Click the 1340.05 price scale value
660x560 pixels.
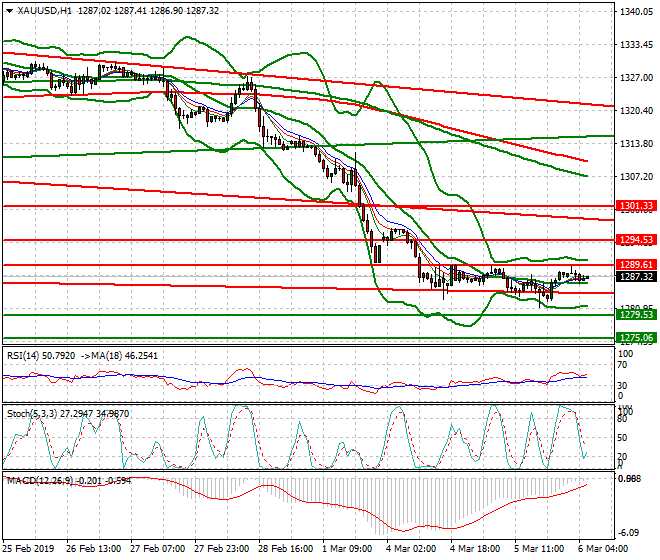[636, 12]
